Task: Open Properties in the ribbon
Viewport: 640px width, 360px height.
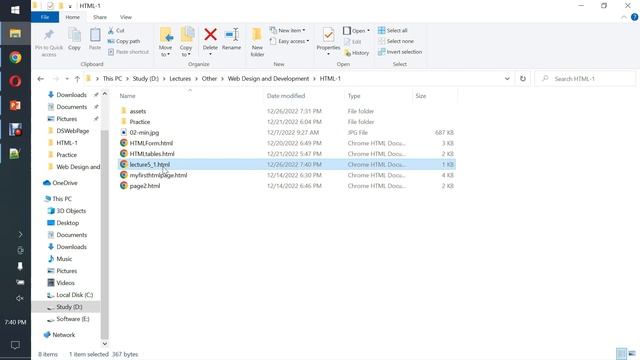Action: (328, 41)
